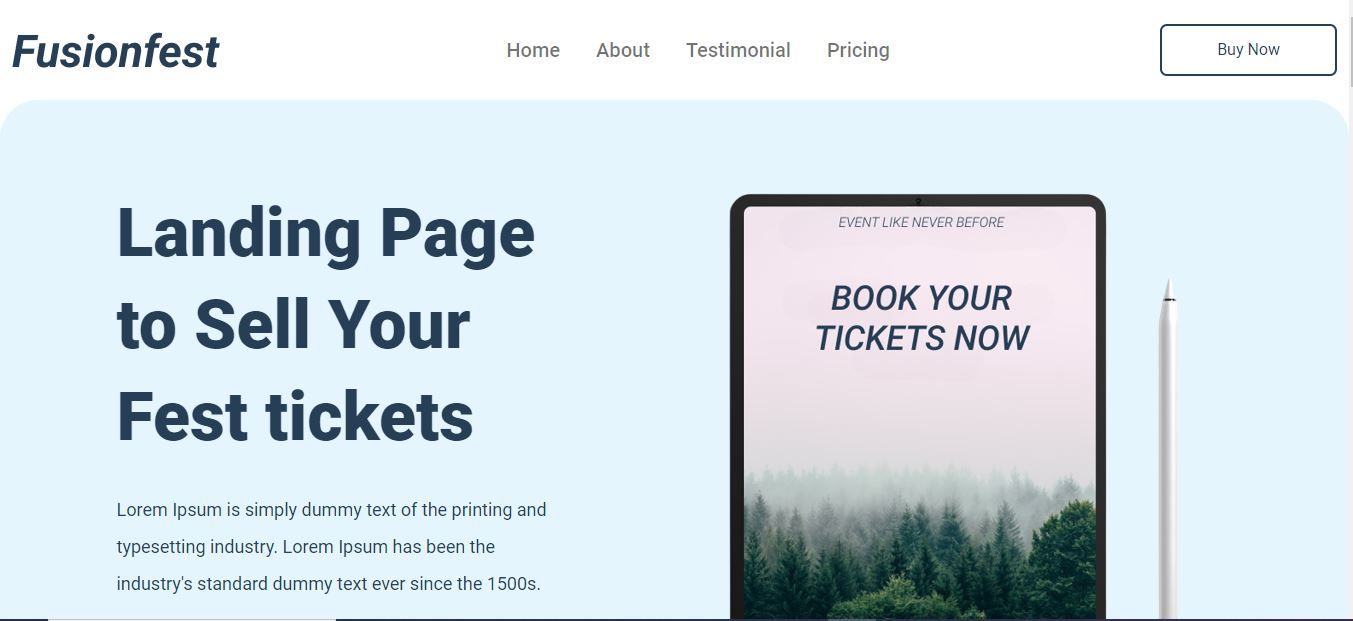Click the tablet's dark left bezel
Viewport: 1353px width, 621px height.
pos(737,400)
